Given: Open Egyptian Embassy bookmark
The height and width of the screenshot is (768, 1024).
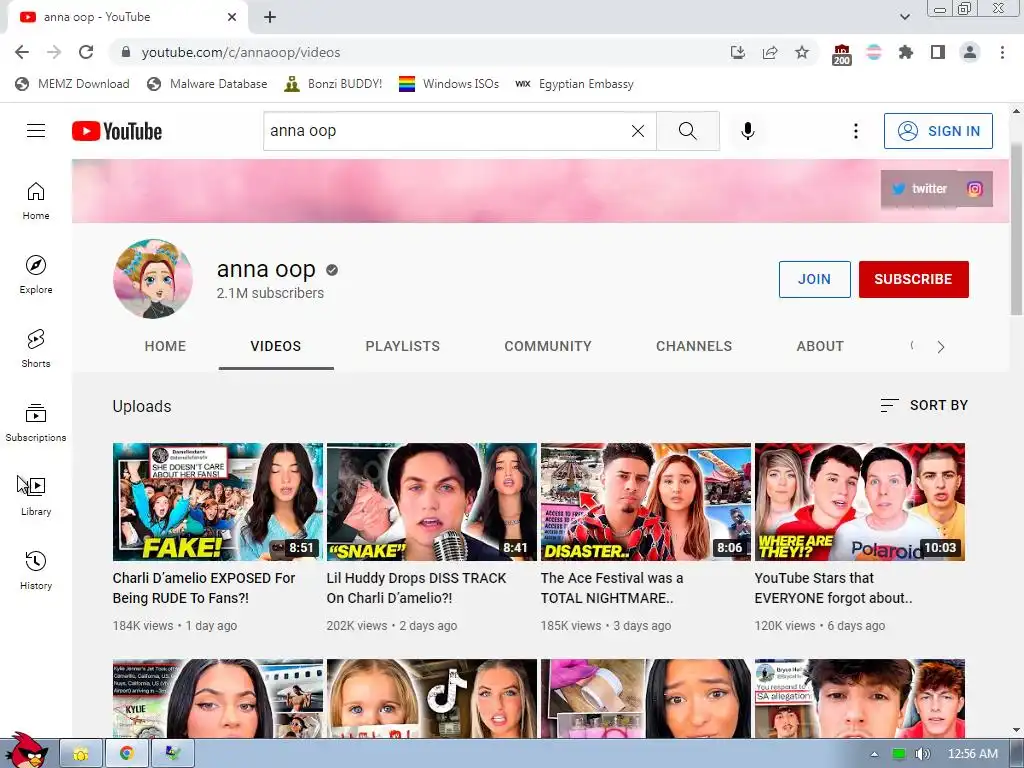Looking at the screenshot, I should (x=575, y=84).
